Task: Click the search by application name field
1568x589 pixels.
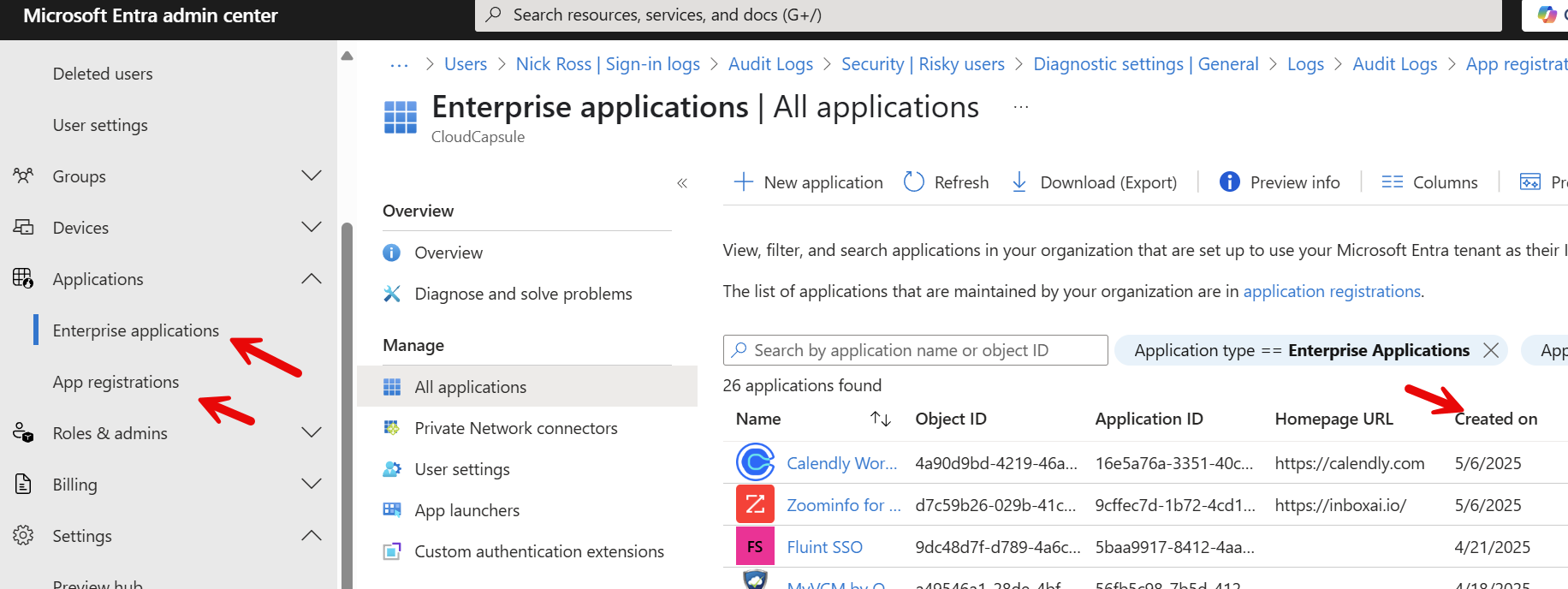Action: (915, 350)
